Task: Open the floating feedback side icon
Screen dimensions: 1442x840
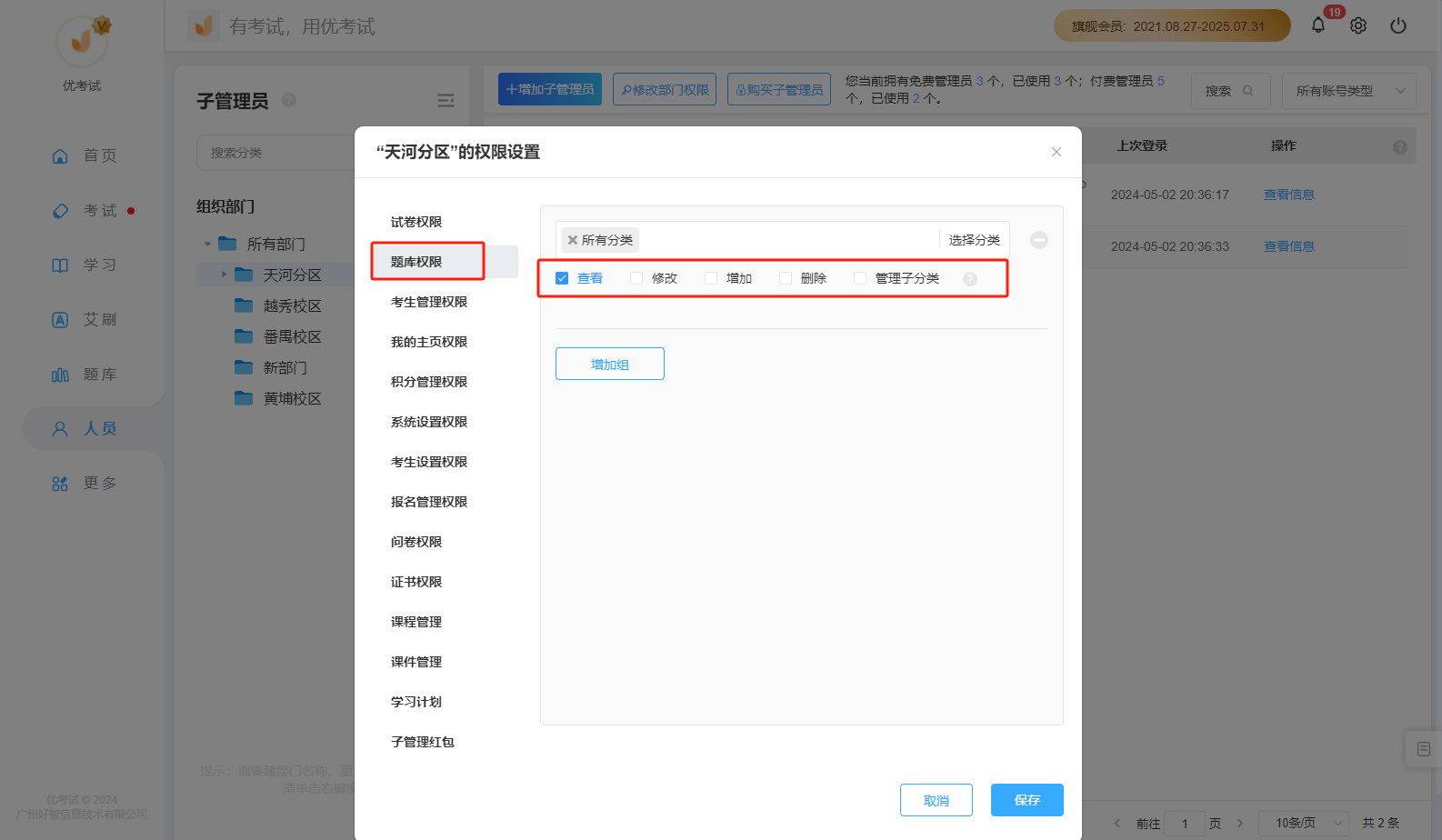Action: [x=1424, y=749]
